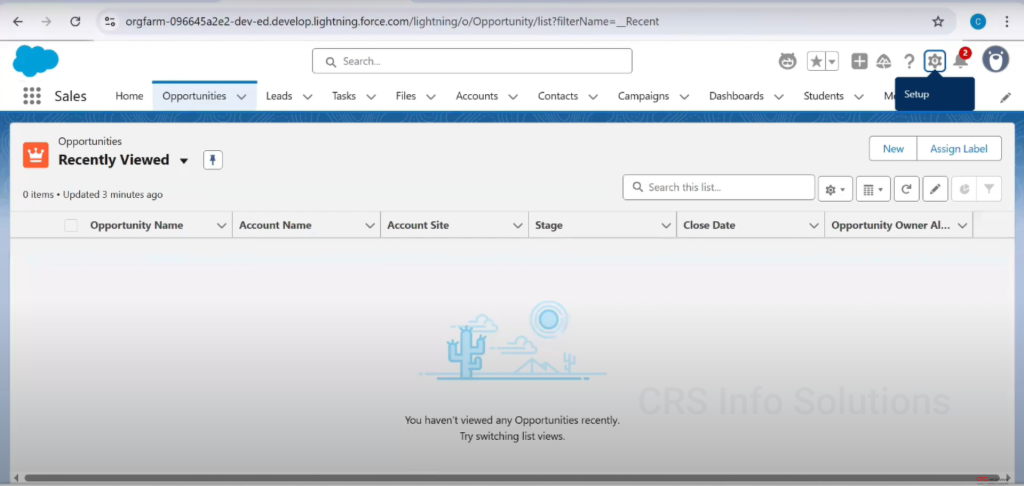Click the App Launcher grid icon

[32, 96]
